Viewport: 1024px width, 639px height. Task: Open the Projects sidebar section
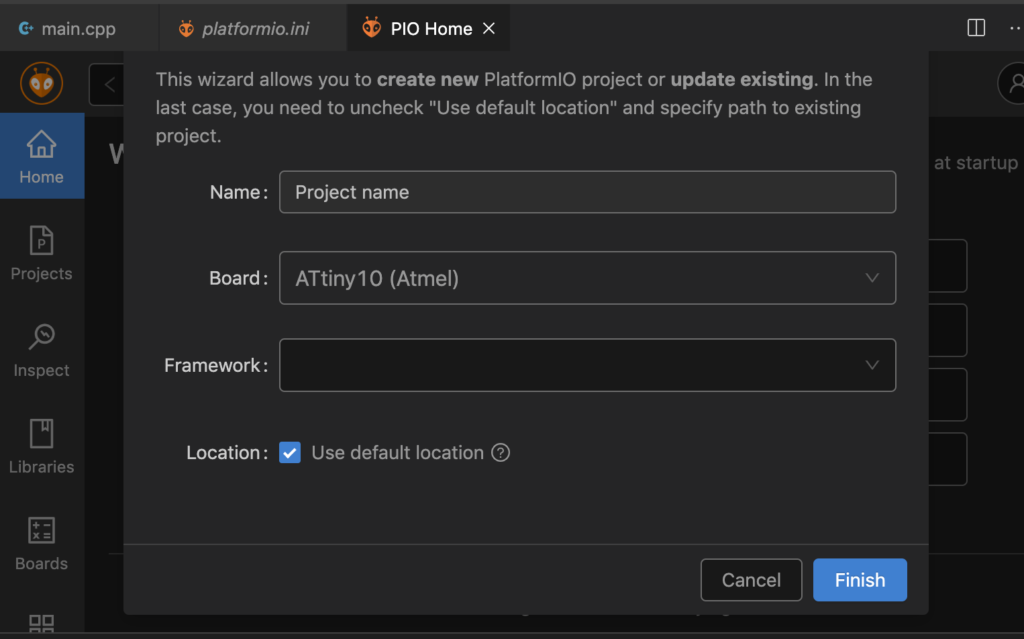pos(41,253)
